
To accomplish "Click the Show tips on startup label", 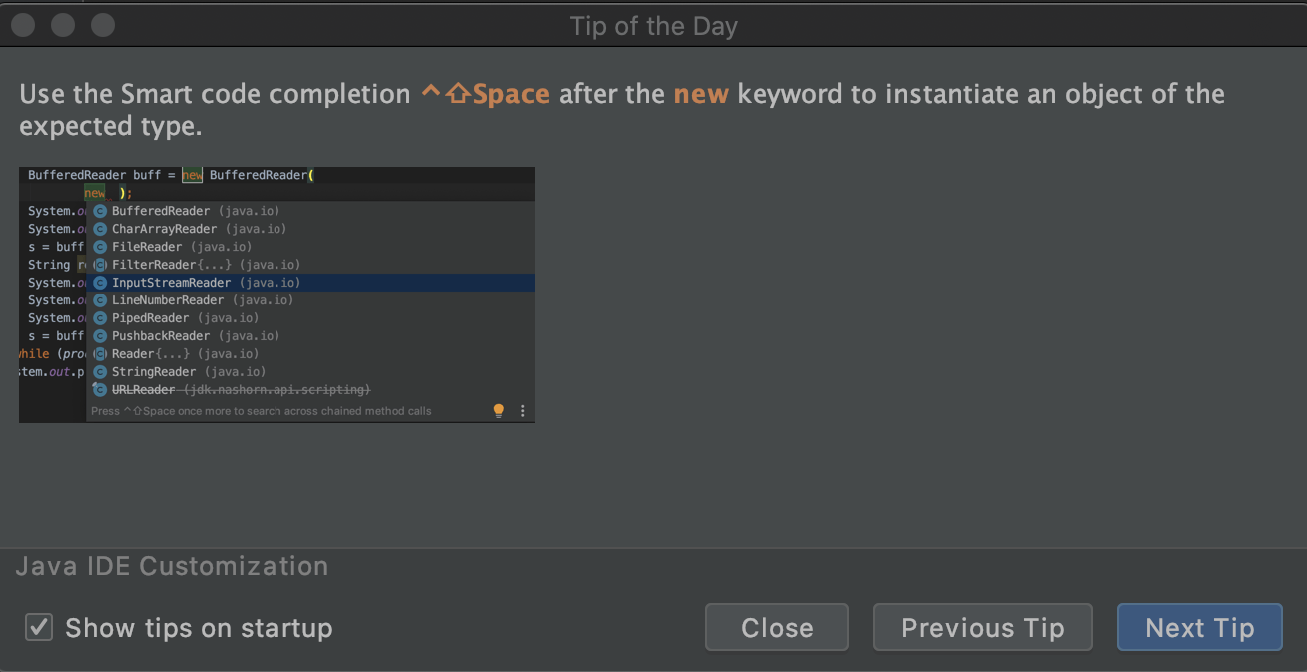I will pos(198,628).
